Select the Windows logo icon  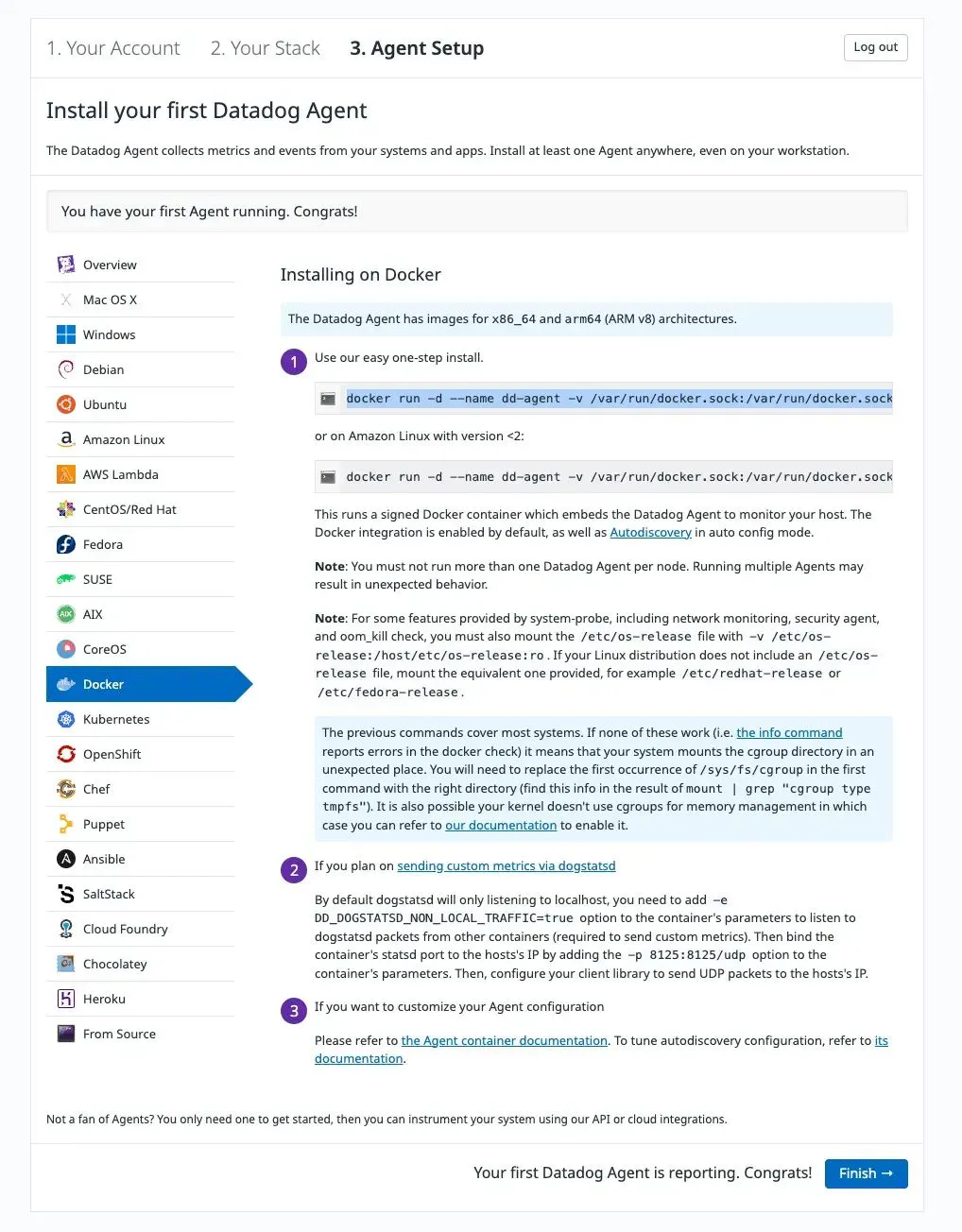[66, 335]
